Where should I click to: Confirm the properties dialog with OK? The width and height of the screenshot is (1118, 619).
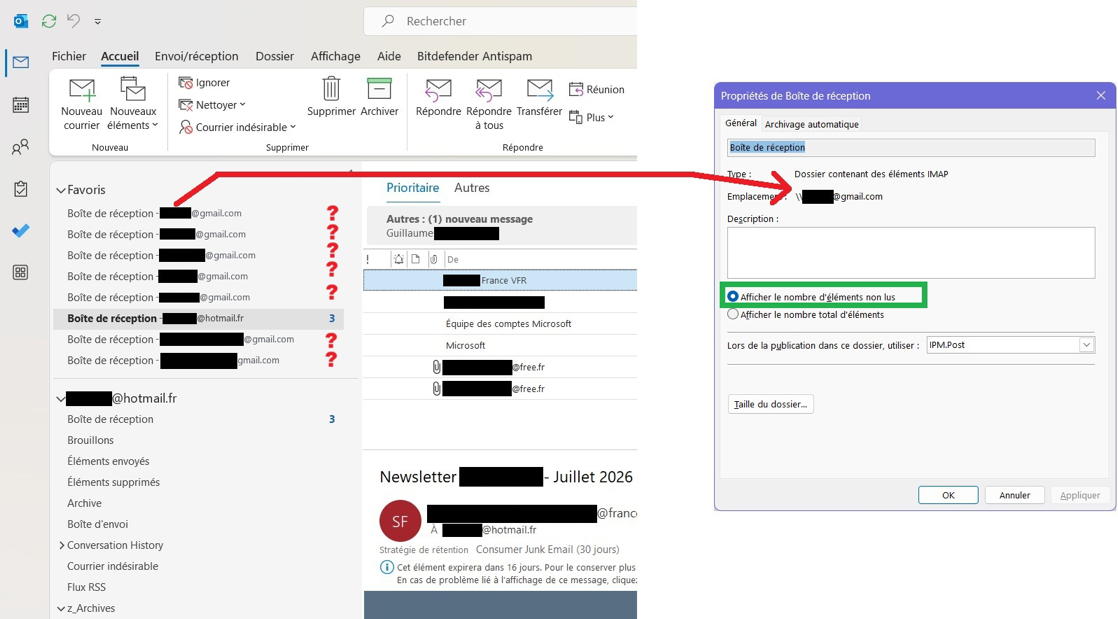[948, 495]
